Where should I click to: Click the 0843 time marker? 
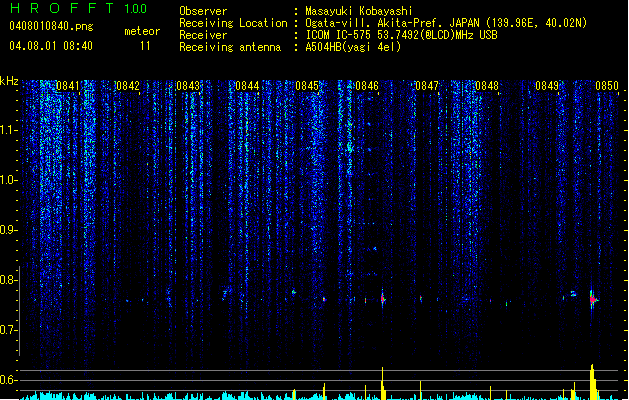point(188,86)
